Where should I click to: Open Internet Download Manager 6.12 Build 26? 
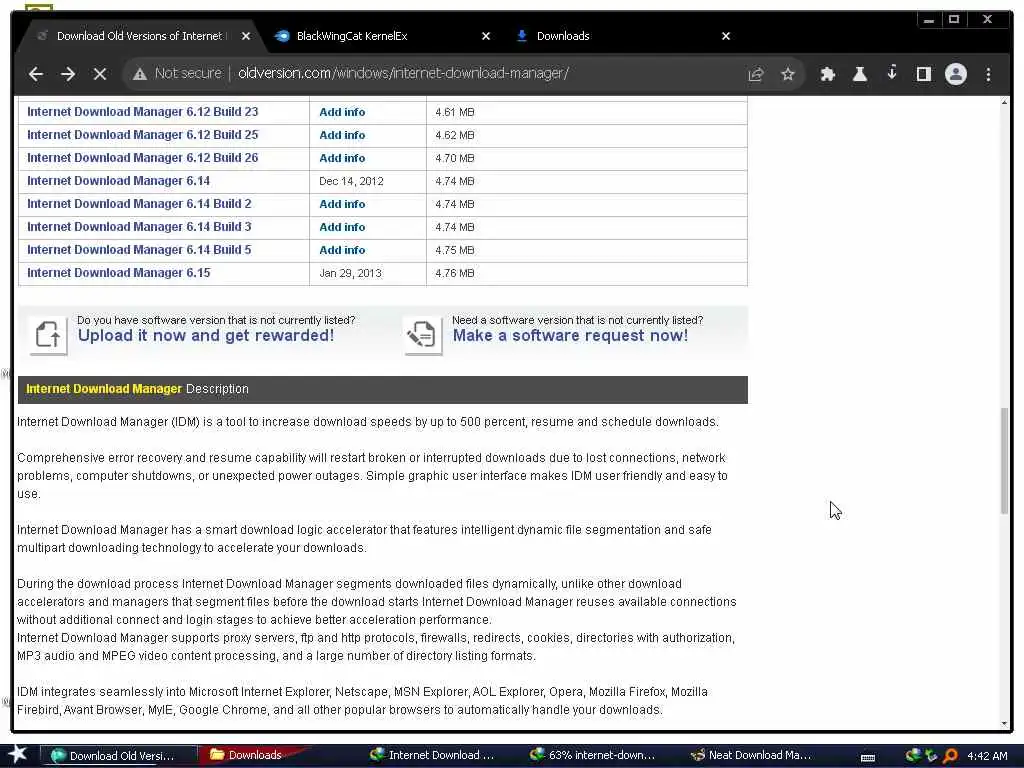142,157
